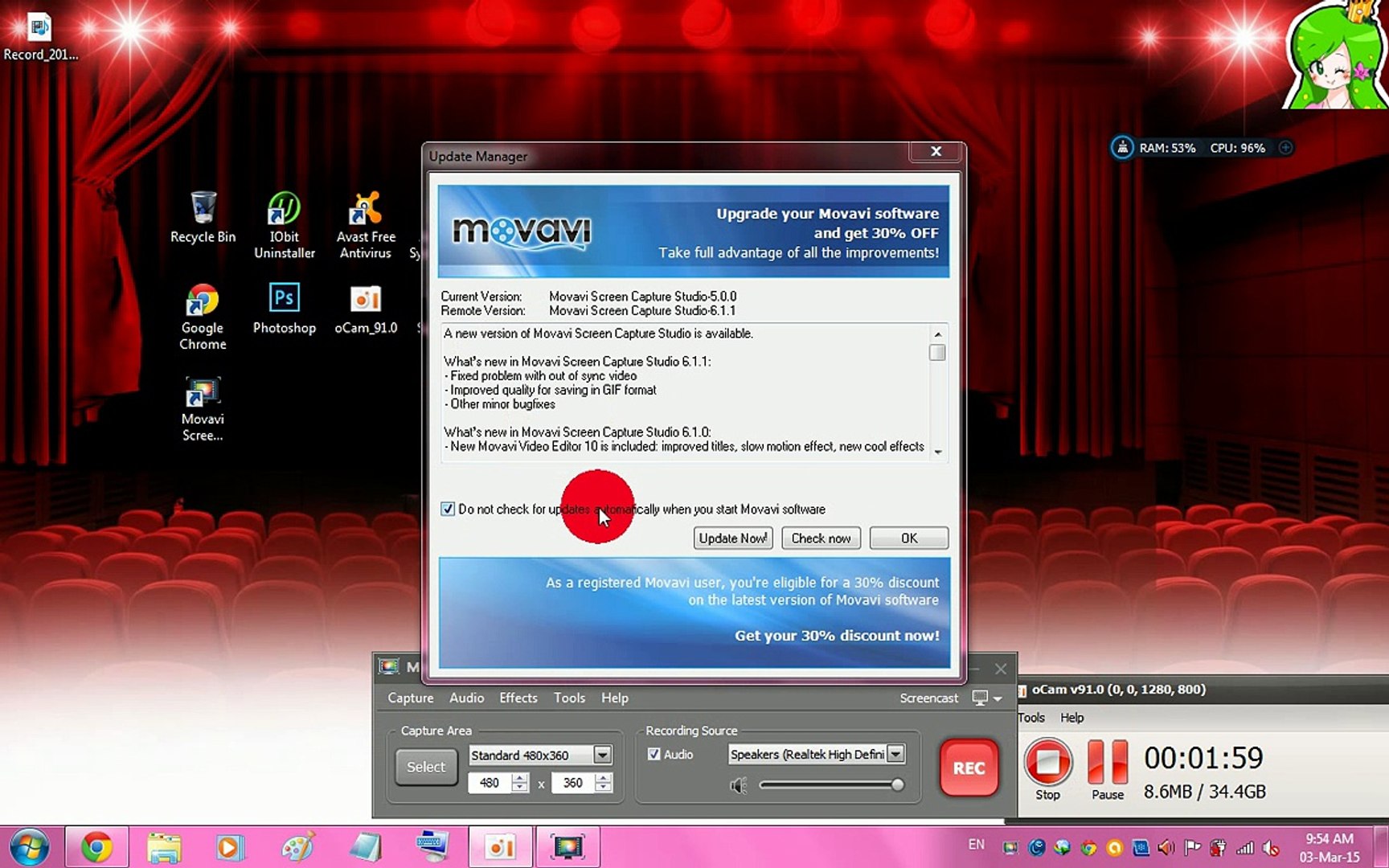The height and width of the screenshot is (868, 1389).
Task: Click the Movavi speaker volume icon
Action: click(738, 785)
